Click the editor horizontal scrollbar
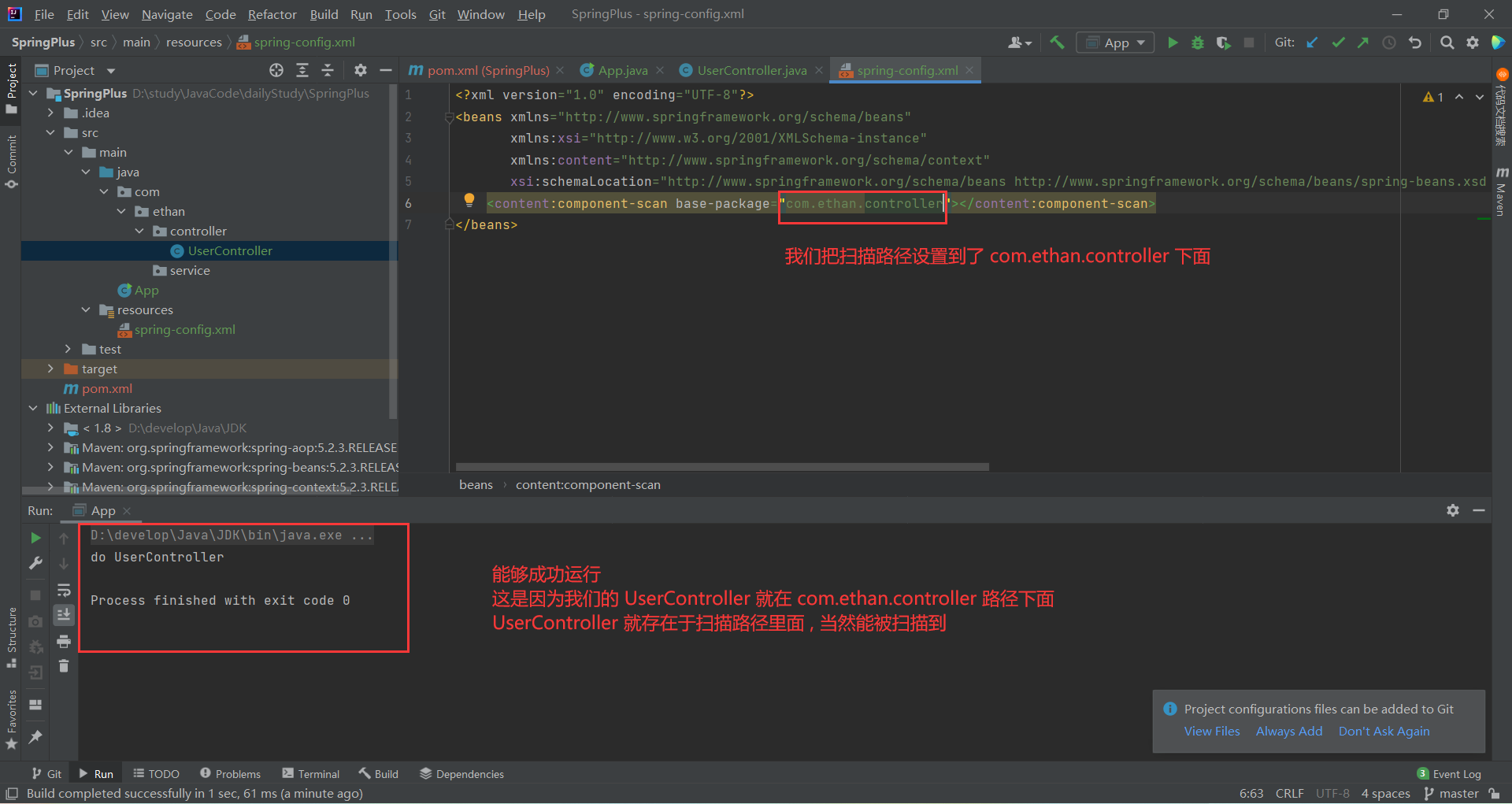The height and width of the screenshot is (804, 1512). pyautogui.click(x=722, y=467)
